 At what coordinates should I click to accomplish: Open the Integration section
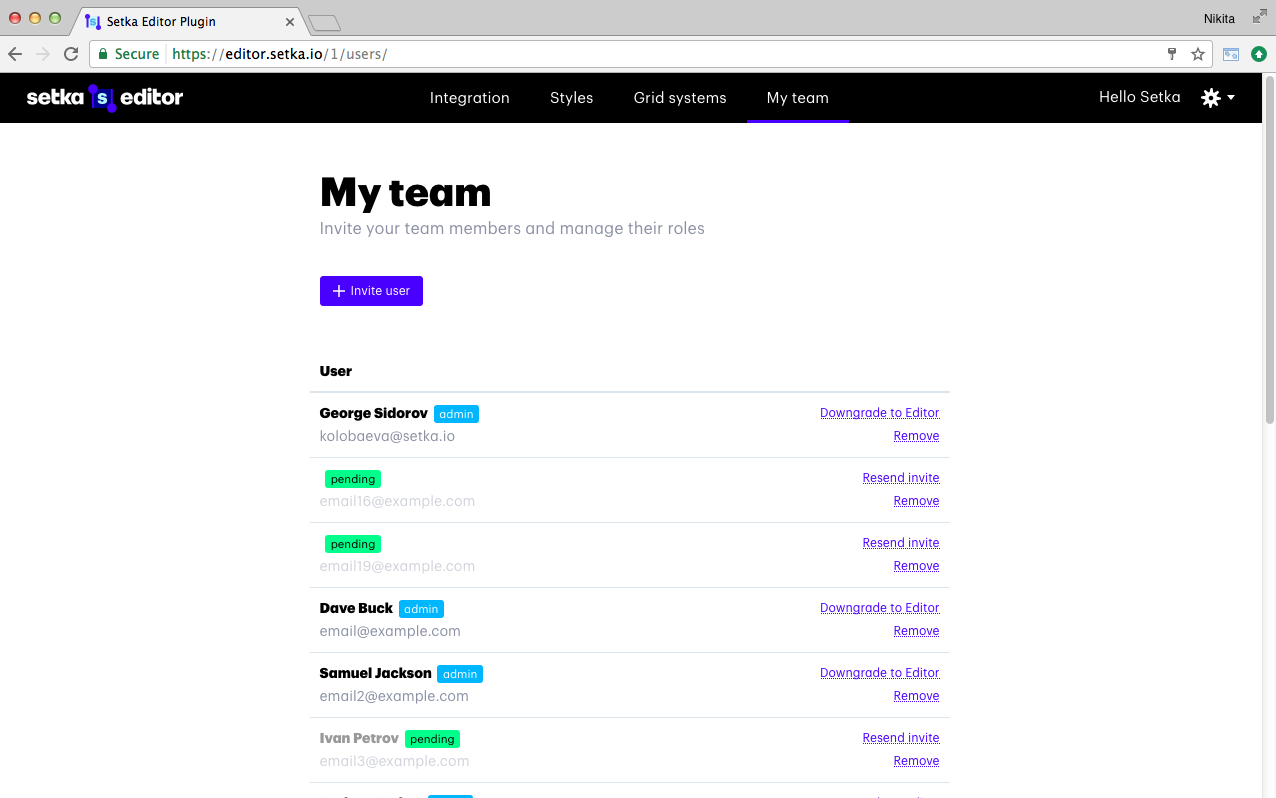(x=470, y=97)
